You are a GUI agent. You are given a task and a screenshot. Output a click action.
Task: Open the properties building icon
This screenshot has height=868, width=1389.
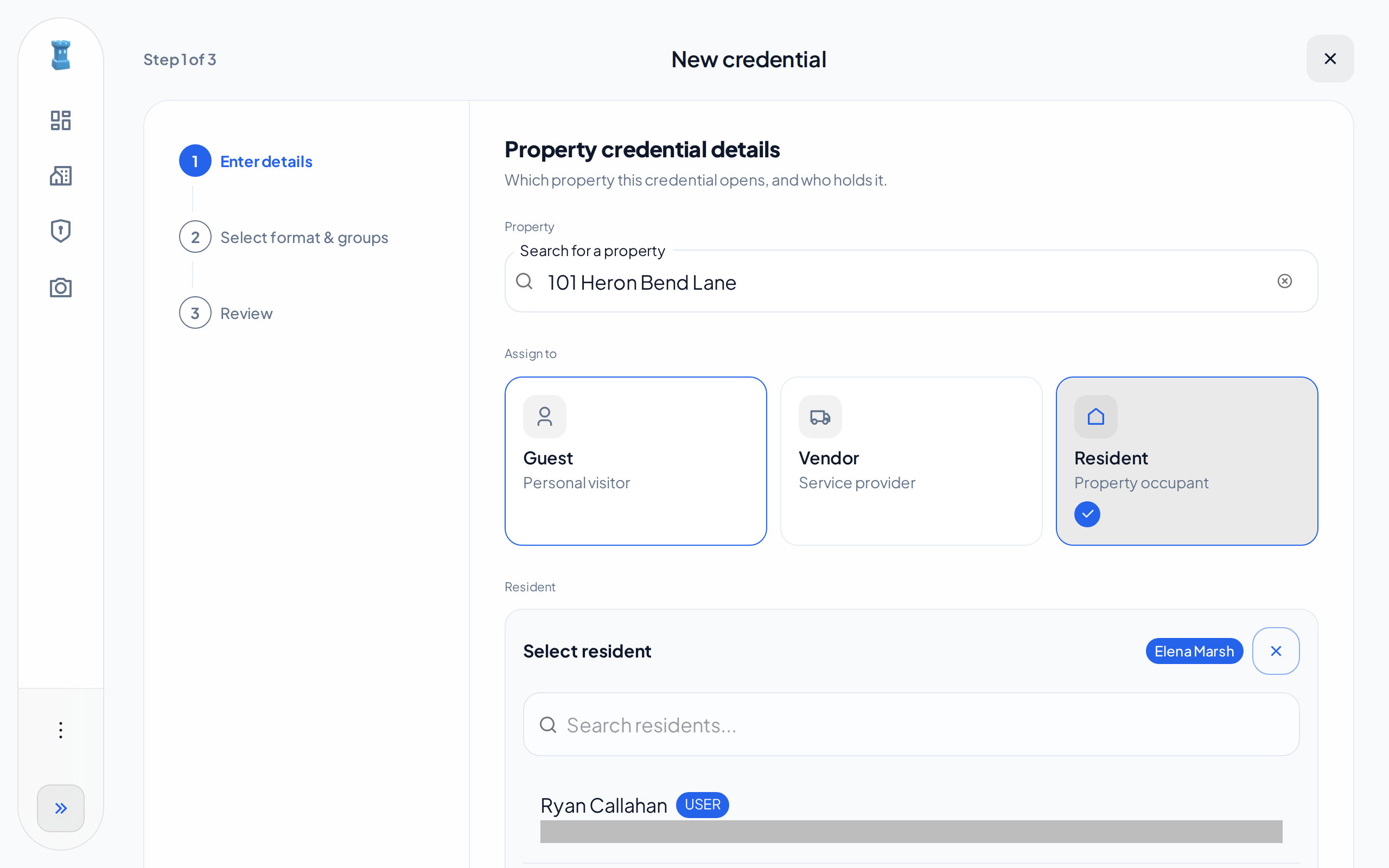(x=61, y=176)
